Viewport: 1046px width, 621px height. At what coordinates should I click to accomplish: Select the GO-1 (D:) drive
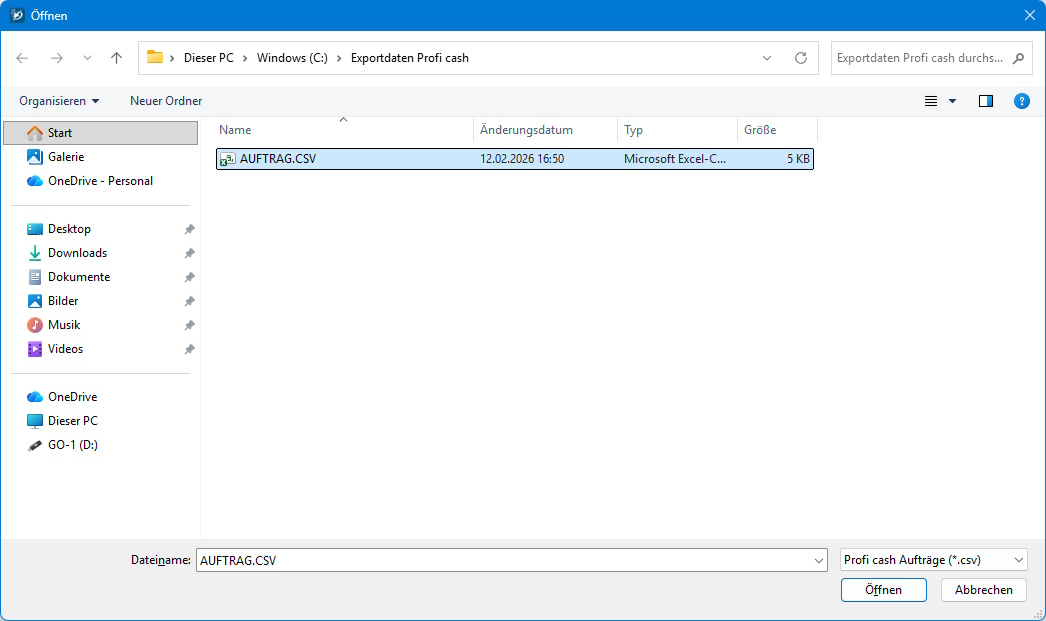click(68, 444)
